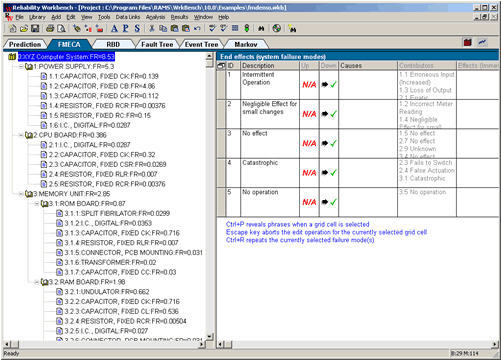Screen dimensions: 501x361
Task: Select 1.2 CAPACITOR, FIXED CB tree item
Action: [102, 86]
